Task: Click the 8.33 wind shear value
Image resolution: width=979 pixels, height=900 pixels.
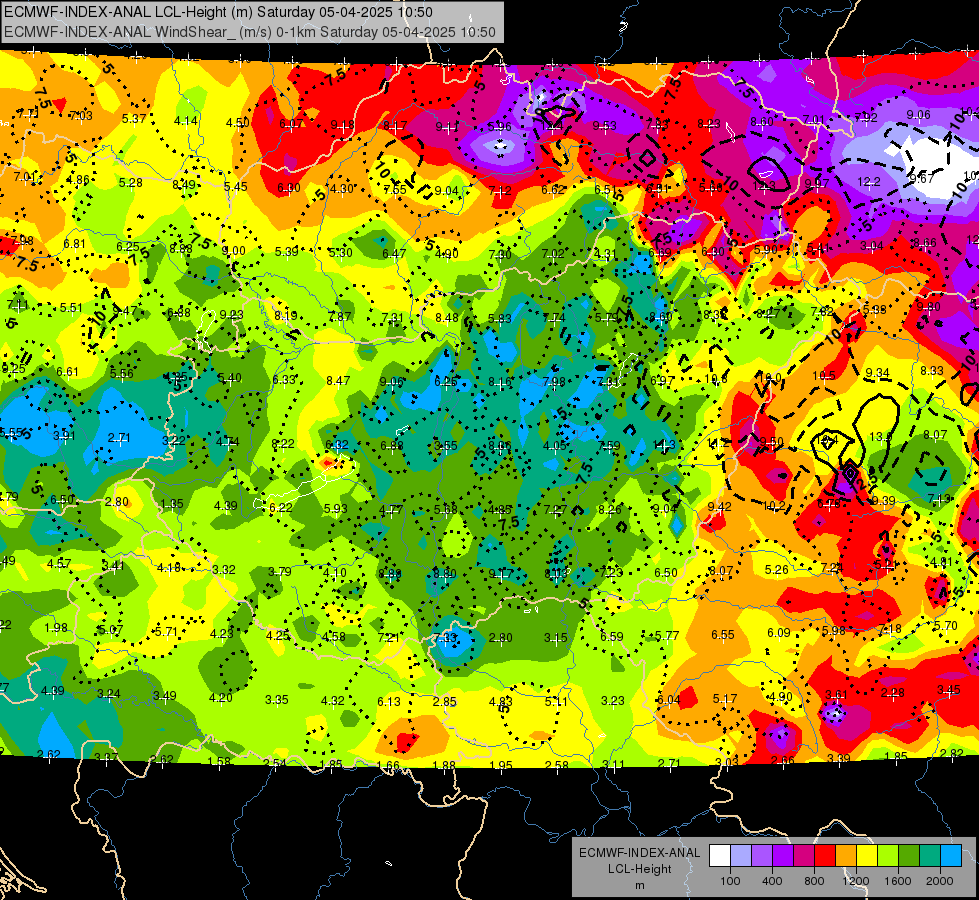Action: pos(932,370)
